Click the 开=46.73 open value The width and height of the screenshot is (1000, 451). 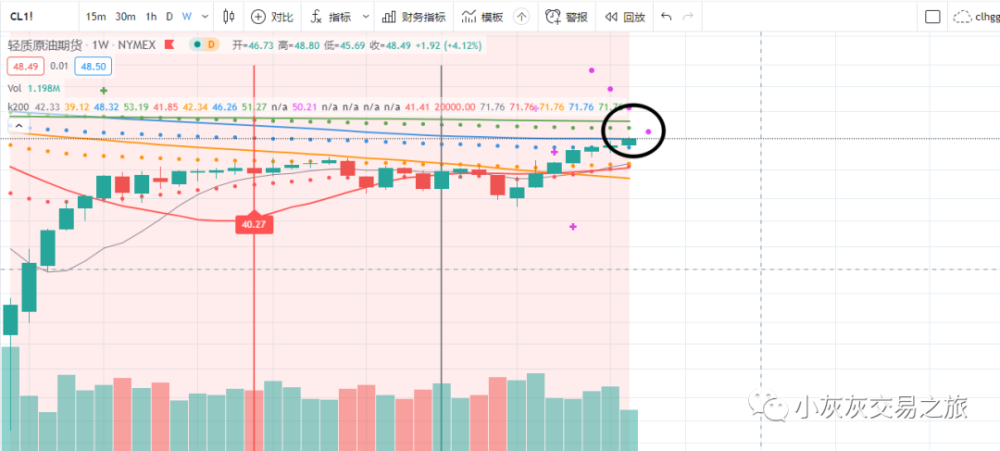[253, 45]
